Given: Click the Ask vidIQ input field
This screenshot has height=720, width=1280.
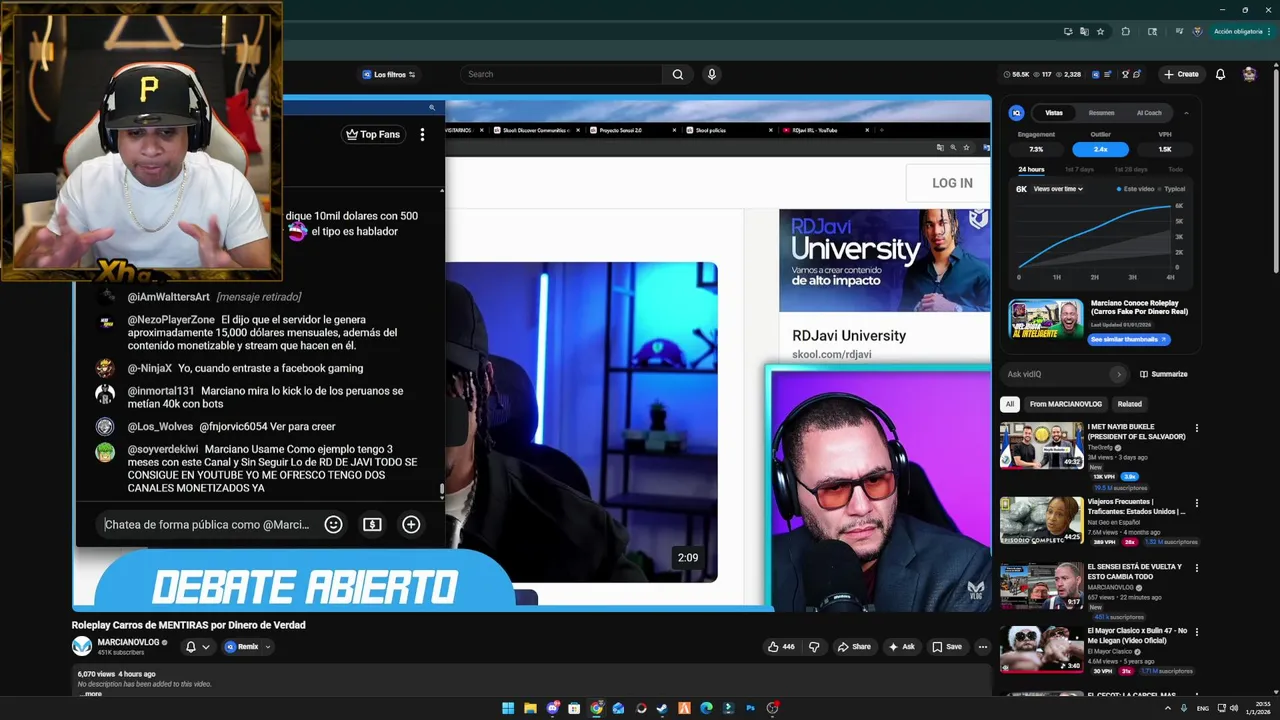Looking at the screenshot, I should tap(1058, 374).
